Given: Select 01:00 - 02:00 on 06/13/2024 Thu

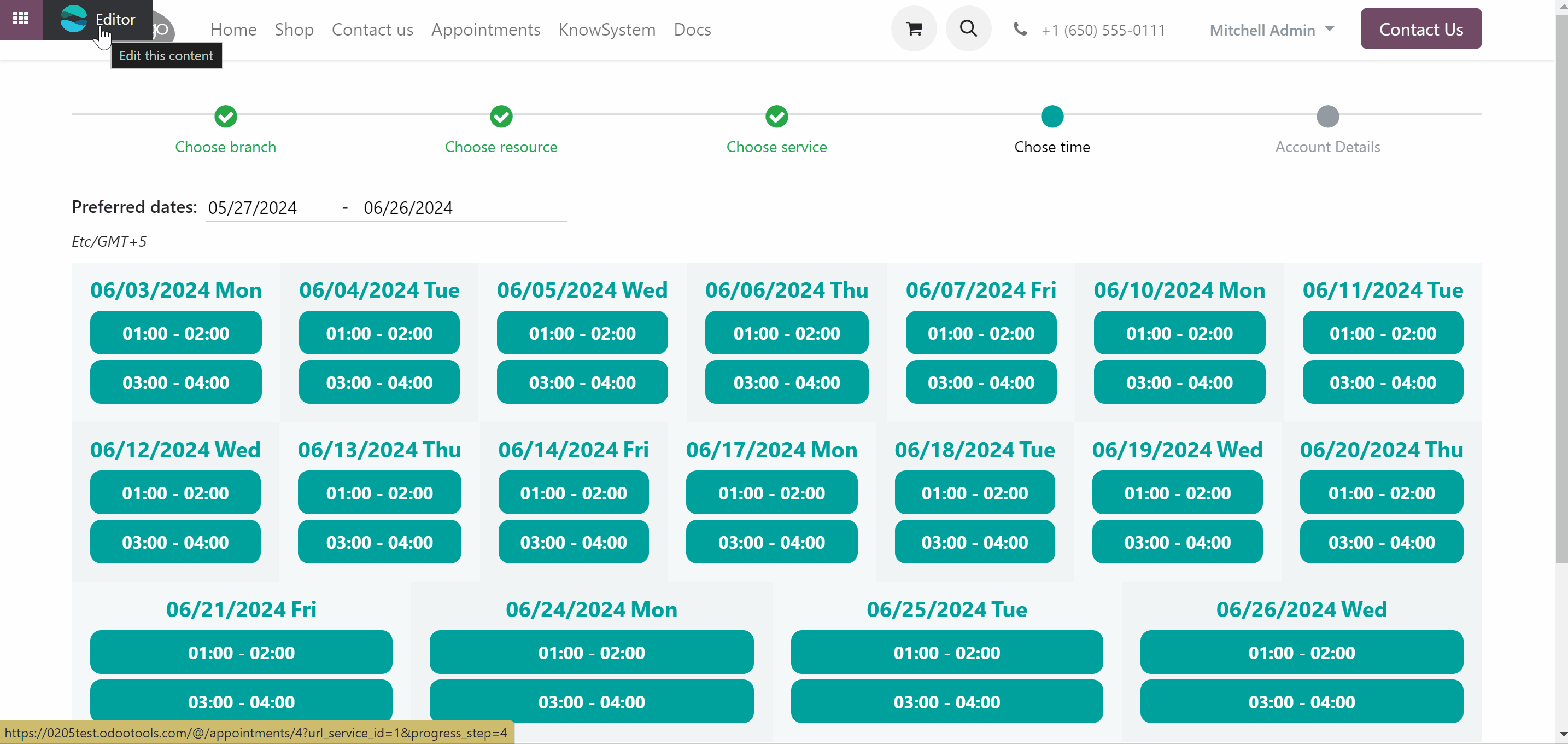Looking at the screenshot, I should pyautogui.click(x=379, y=492).
